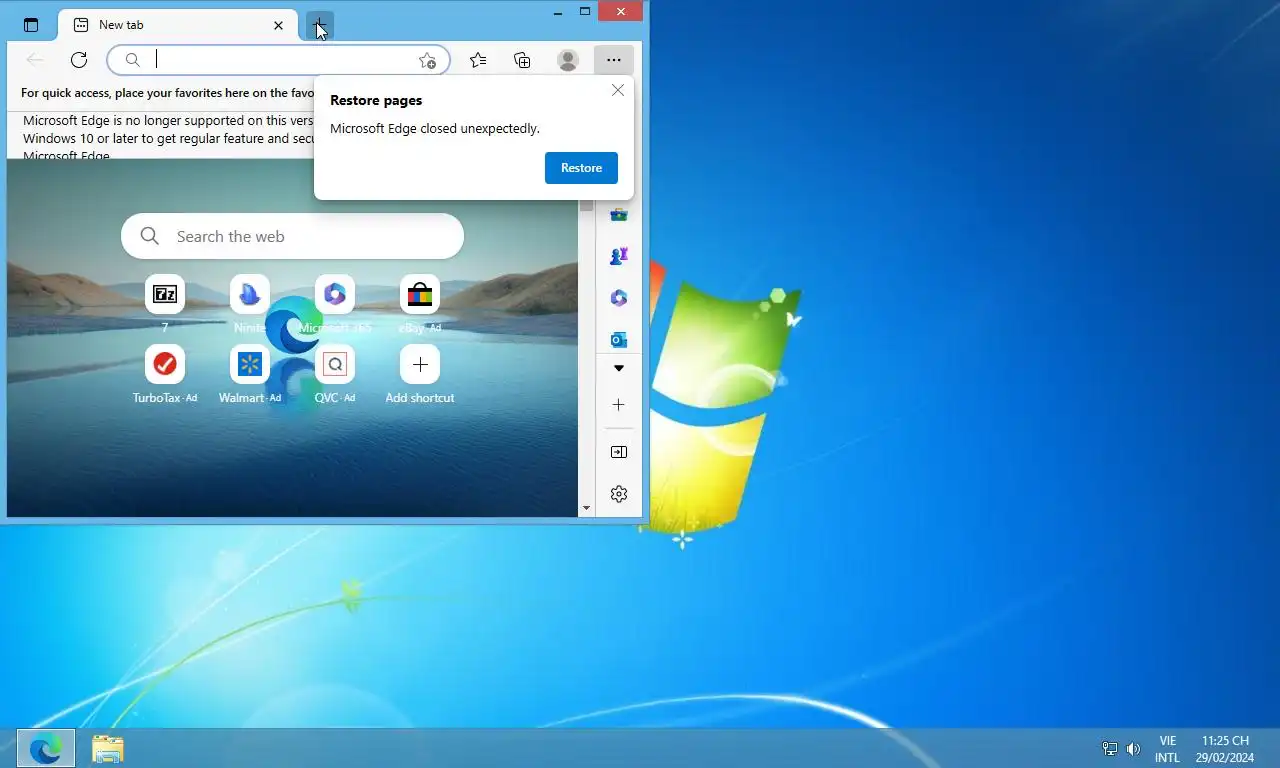Expand more sidebar apps down arrow
This screenshot has width=1280, height=768.
click(x=619, y=368)
